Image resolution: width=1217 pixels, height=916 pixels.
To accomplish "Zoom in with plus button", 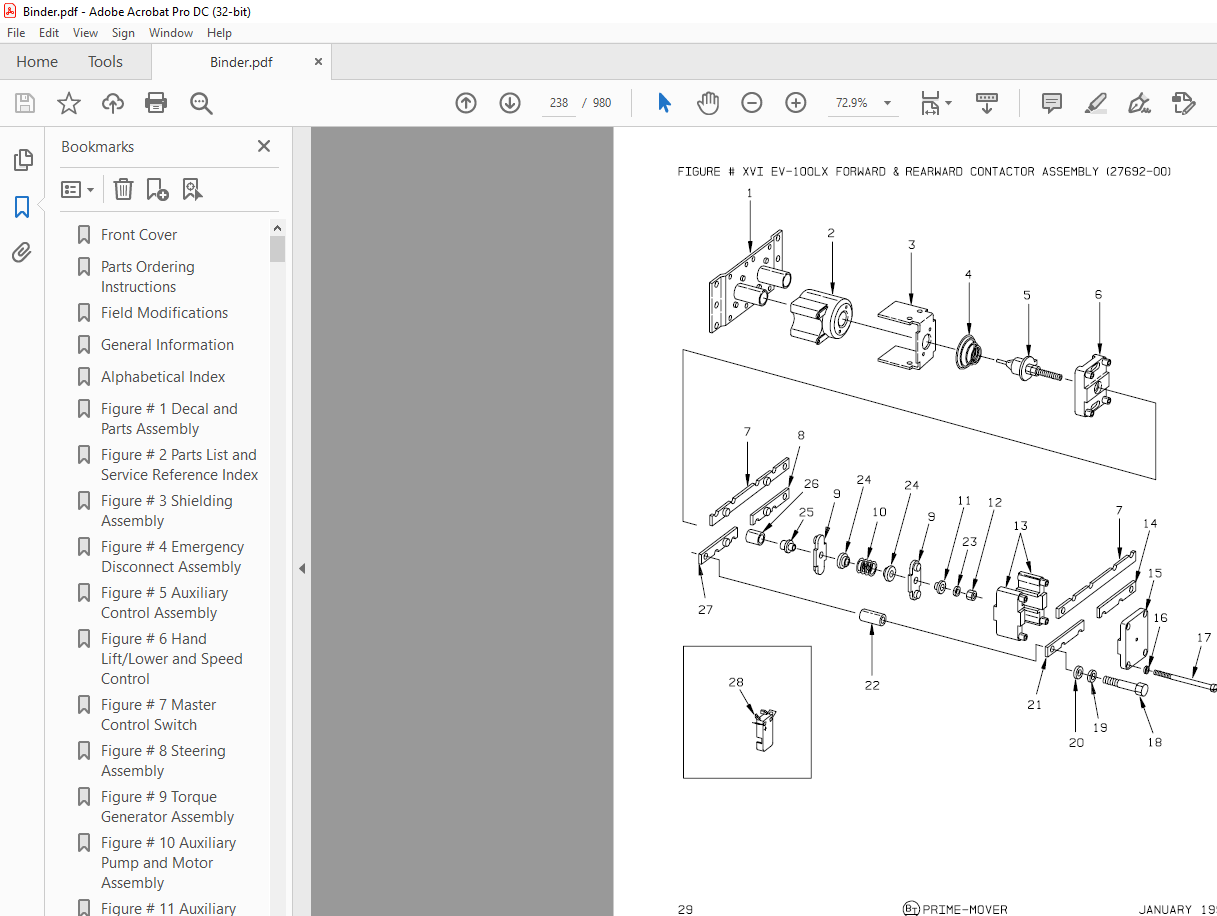I will (x=796, y=103).
